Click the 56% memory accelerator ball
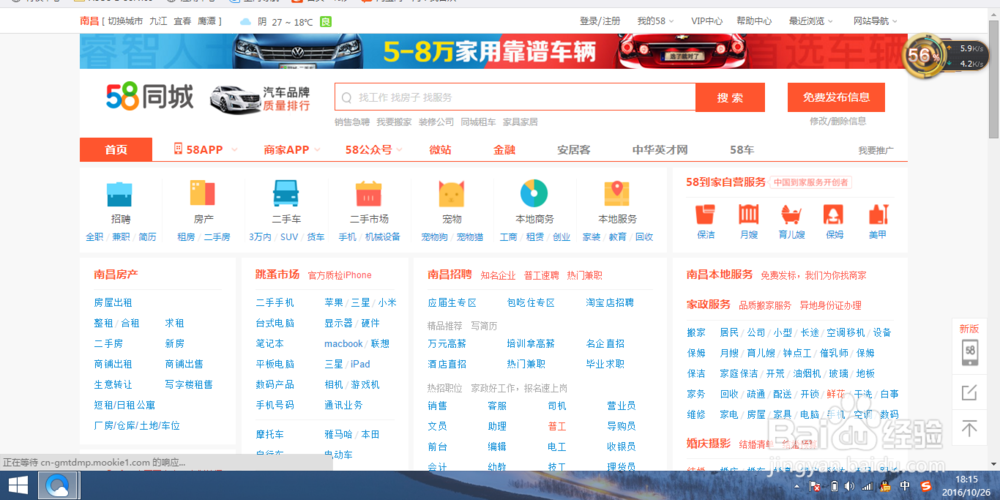1000x500 pixels. point(923,55)
